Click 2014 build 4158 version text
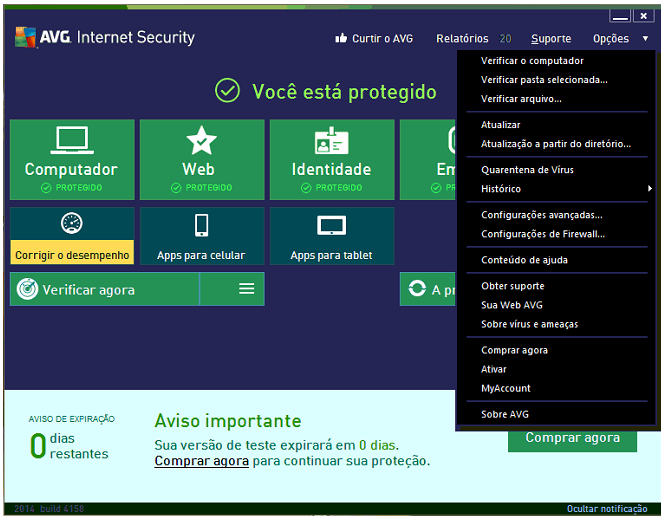 point(49,509)
